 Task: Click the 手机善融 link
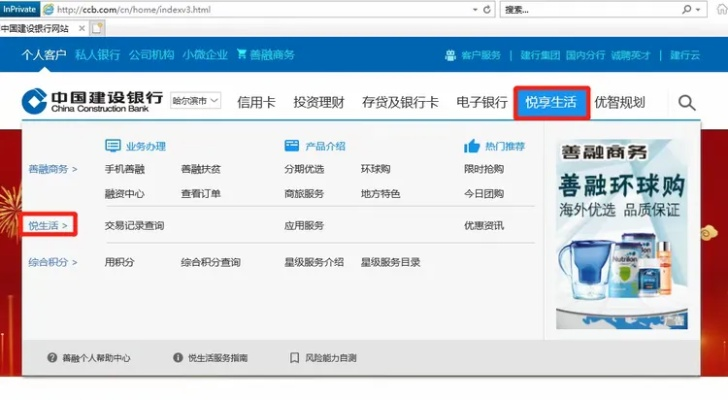click(125, 169)
